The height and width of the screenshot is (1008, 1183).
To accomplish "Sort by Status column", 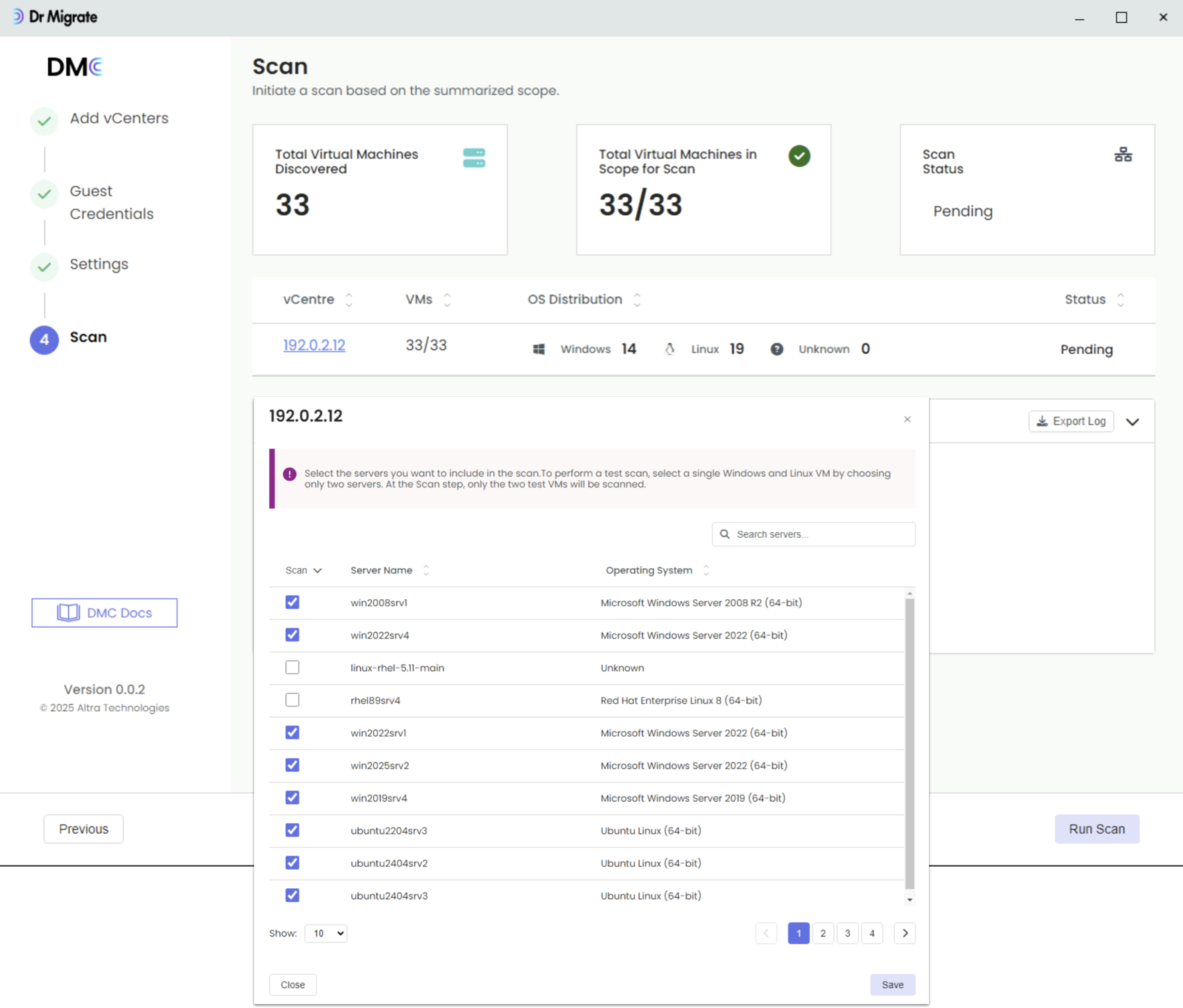I will (x=1121, y=300).
